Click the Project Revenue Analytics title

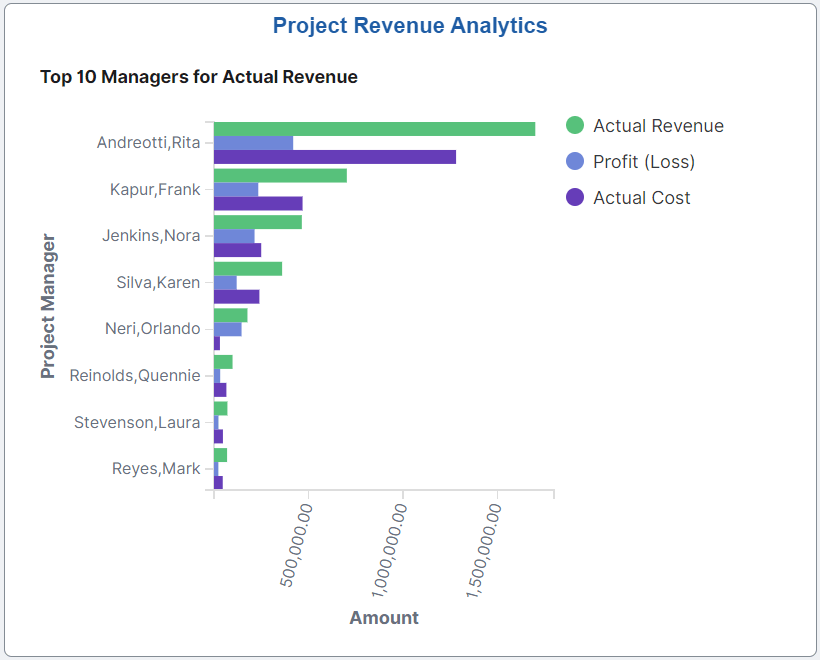point(409,26)
